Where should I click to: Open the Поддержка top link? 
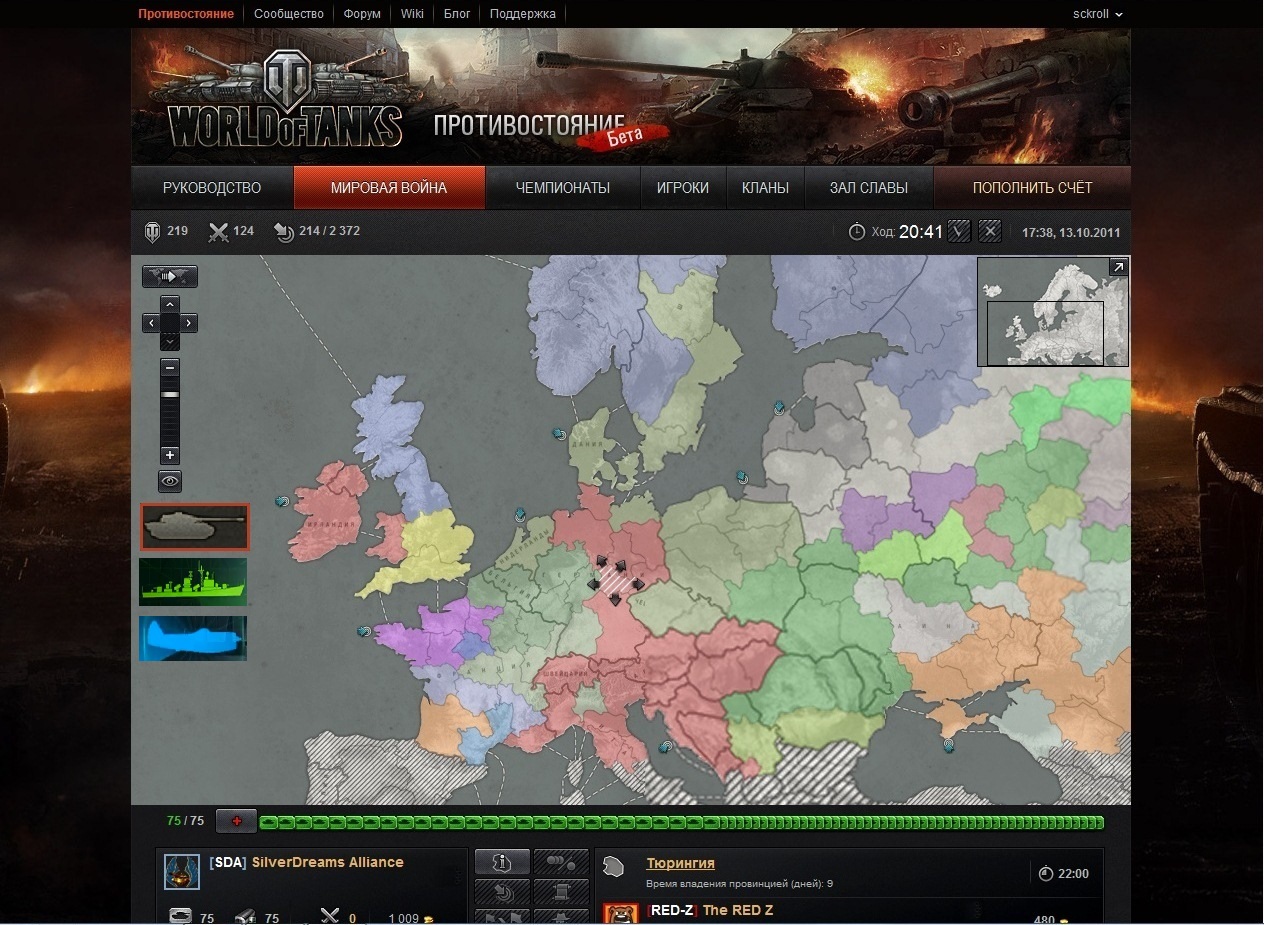(x=523, y=14)
